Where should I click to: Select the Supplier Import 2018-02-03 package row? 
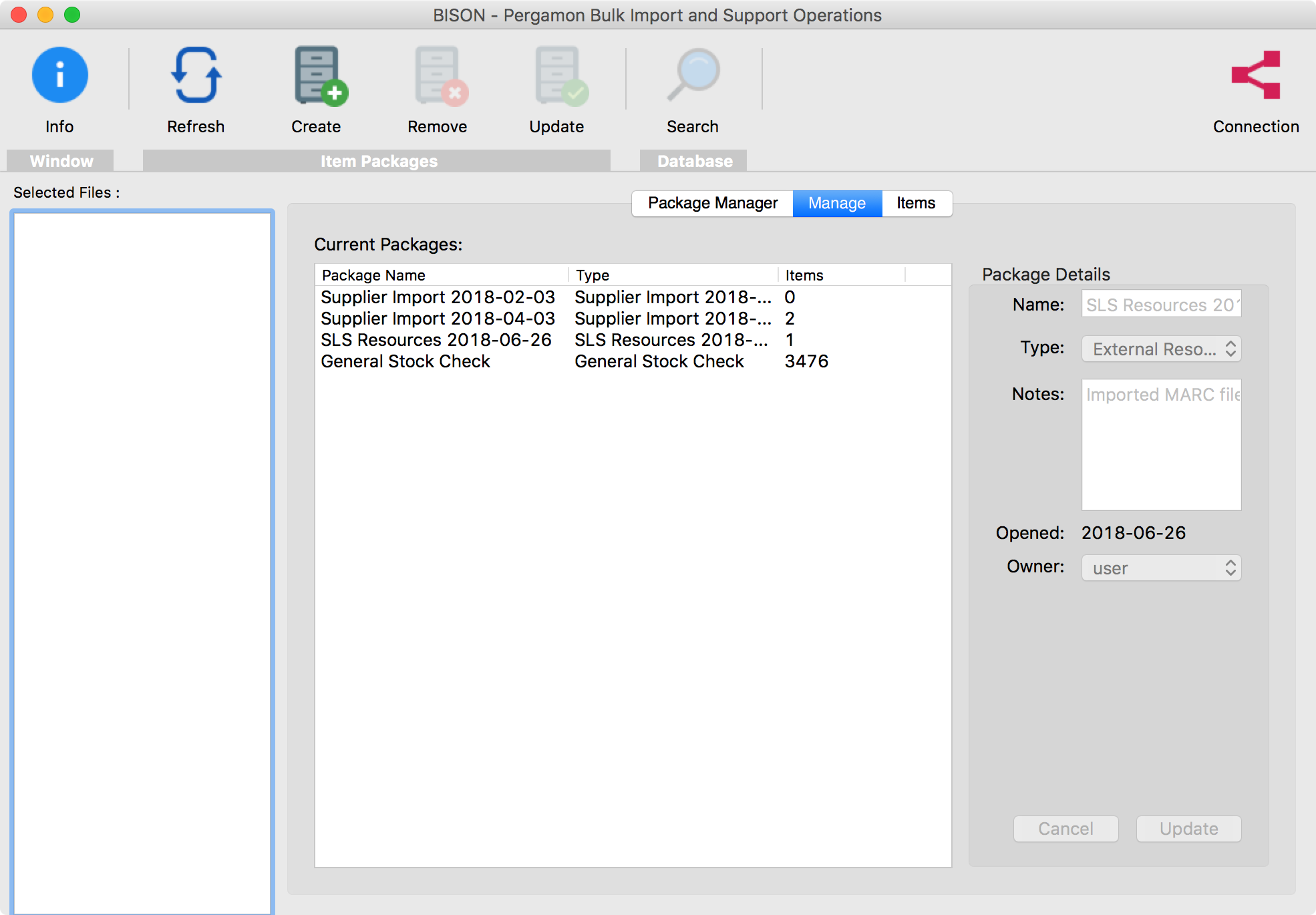633,297
